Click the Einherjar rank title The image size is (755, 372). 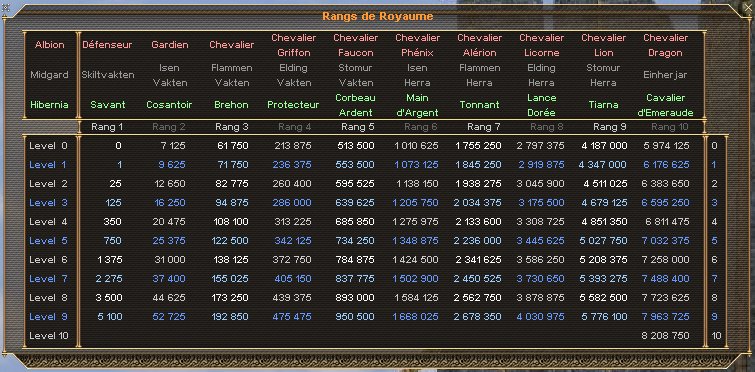coord(665,75)
